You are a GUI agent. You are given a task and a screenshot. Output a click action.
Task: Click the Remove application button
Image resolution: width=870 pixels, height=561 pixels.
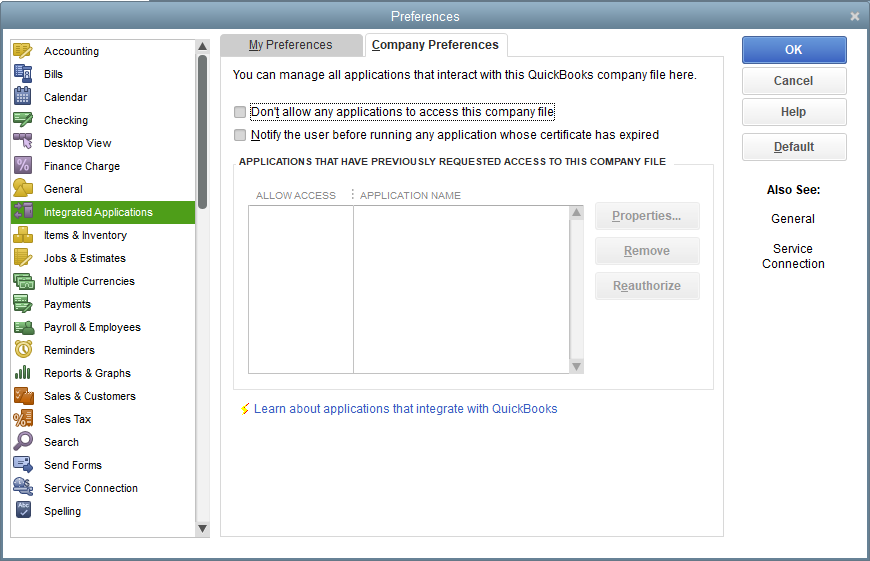pos(647,251)
